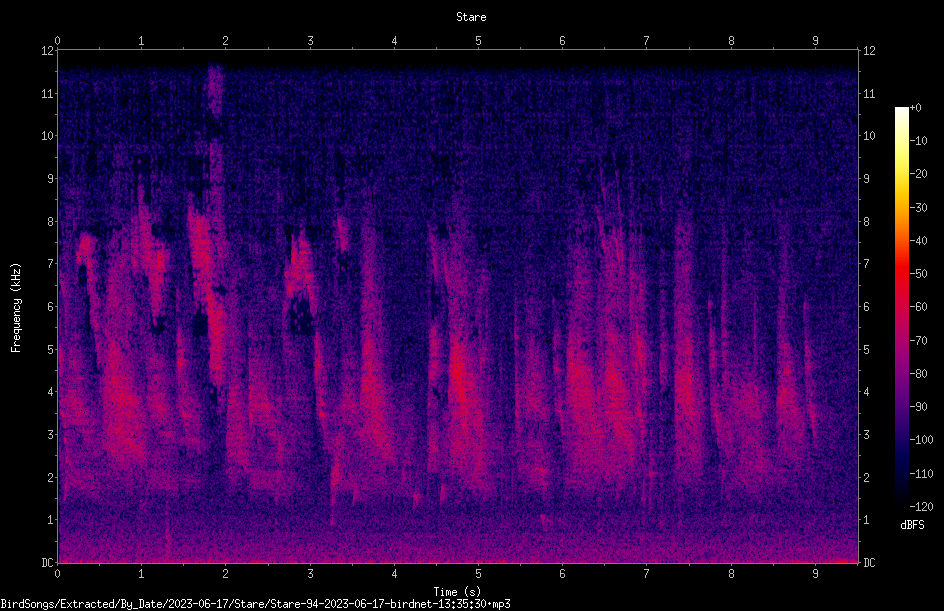Click the "Frequency (kHz)" axis label

pyautogui.click(x=16, y=308)
